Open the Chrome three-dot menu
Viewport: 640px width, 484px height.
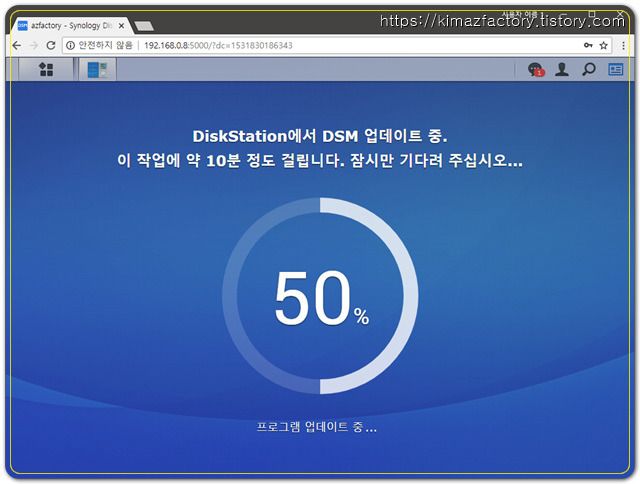click(x=623, y=45)
